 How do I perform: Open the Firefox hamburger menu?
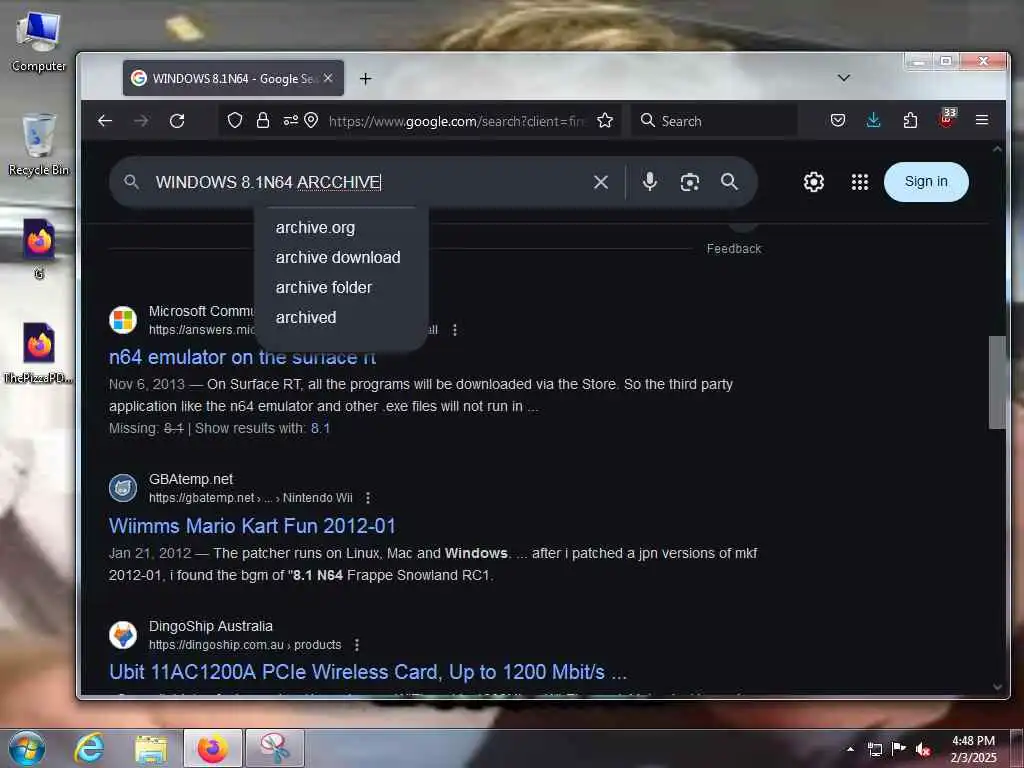pos(982,120)
